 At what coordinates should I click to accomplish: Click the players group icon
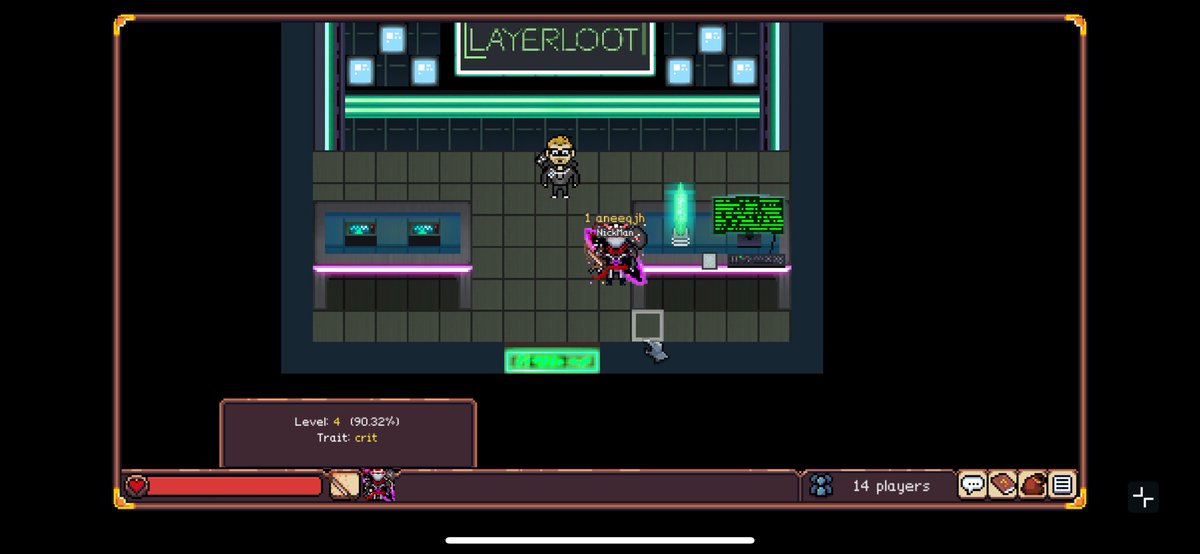click(821, 486)
